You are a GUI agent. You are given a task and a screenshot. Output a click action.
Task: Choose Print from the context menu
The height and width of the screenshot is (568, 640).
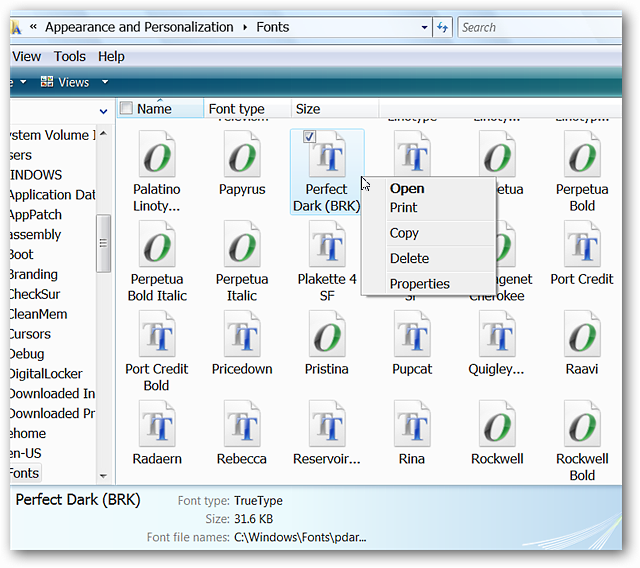point(403,207)
